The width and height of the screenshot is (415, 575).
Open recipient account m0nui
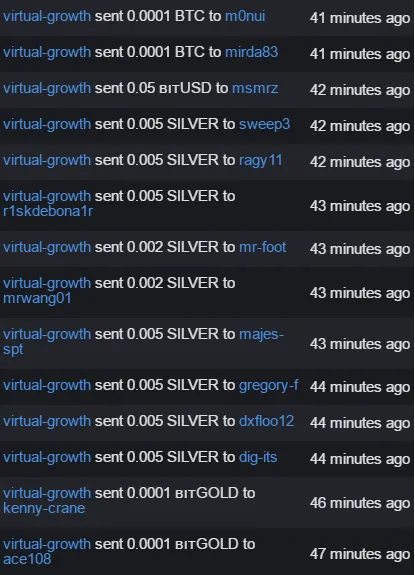point(245,16)
